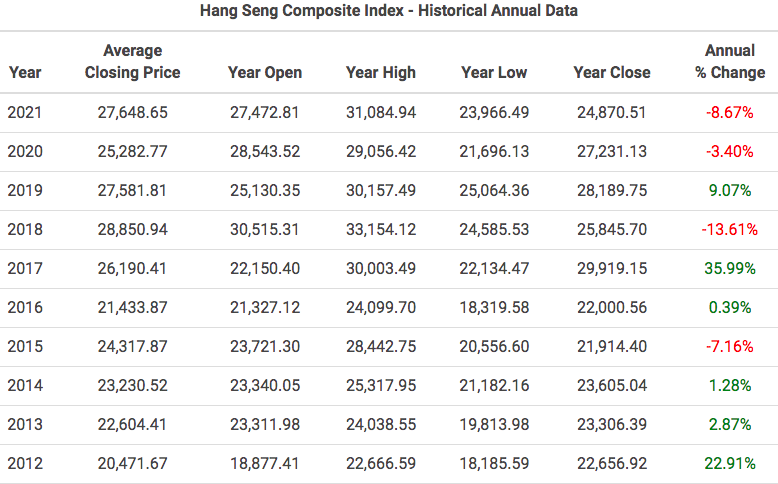
Task: Click the -7.16% annual change
Action: (x=730, y=346)
